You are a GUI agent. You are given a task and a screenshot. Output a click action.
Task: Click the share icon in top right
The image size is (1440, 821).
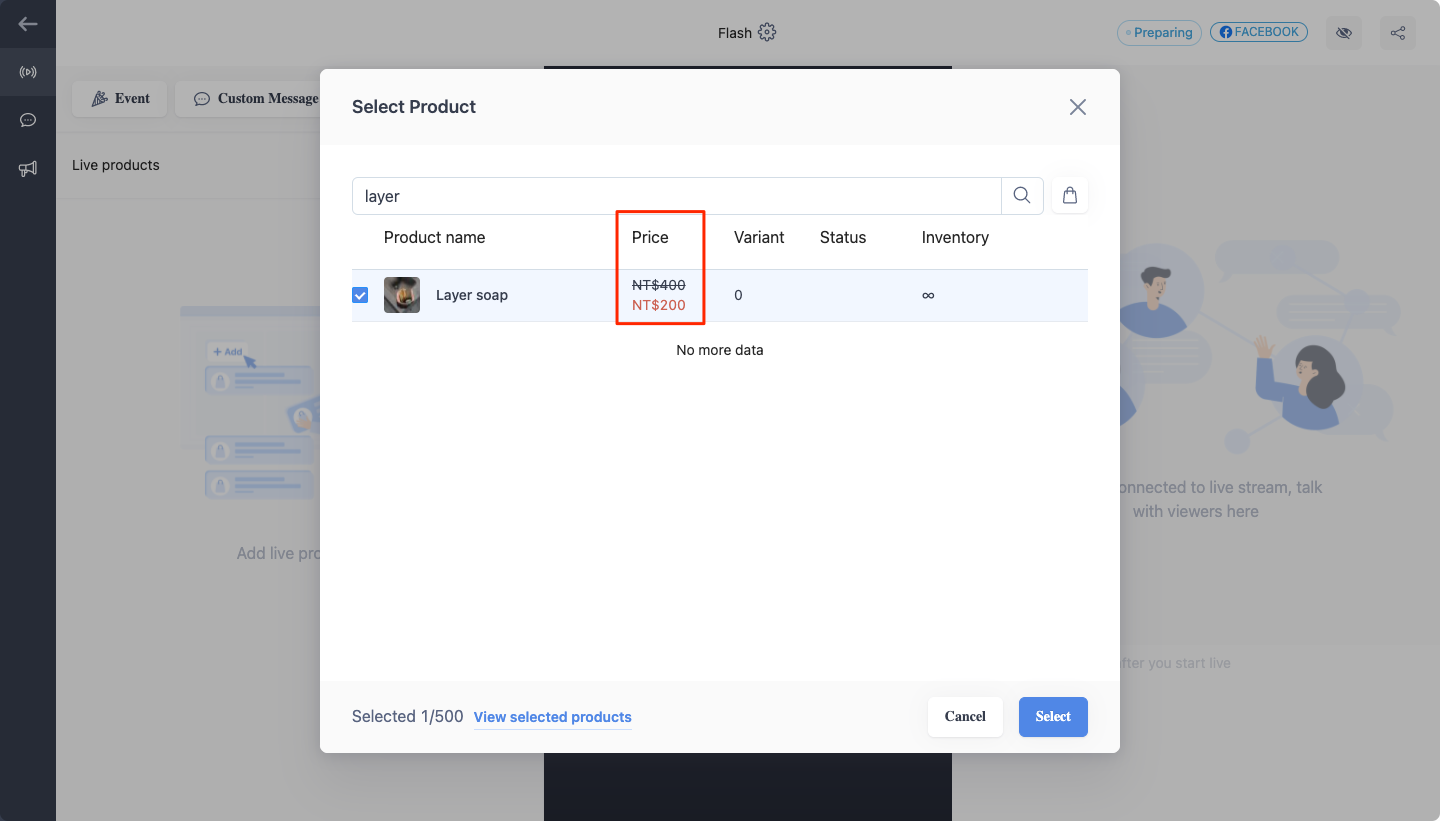click(x=1398, y=33)
